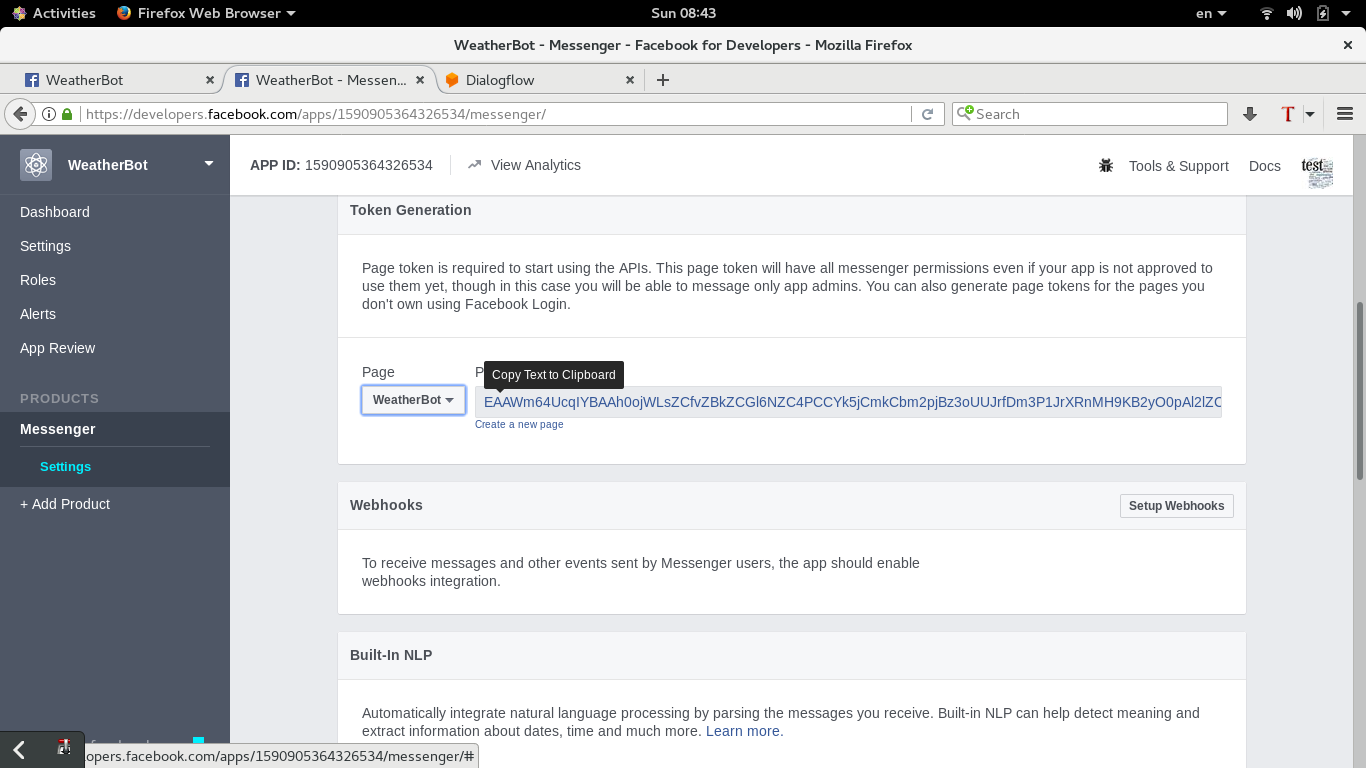Select Messenger under Products

point(58,429)
